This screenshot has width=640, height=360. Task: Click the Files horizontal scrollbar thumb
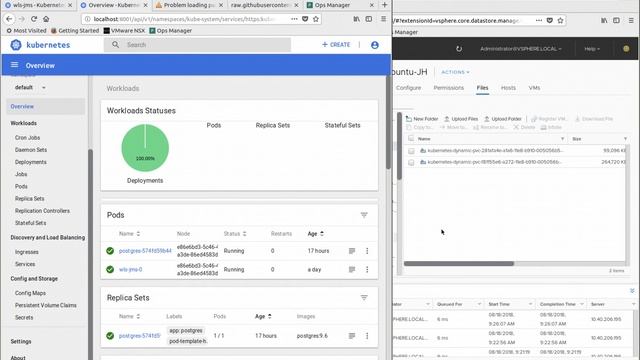coord(458,264)
